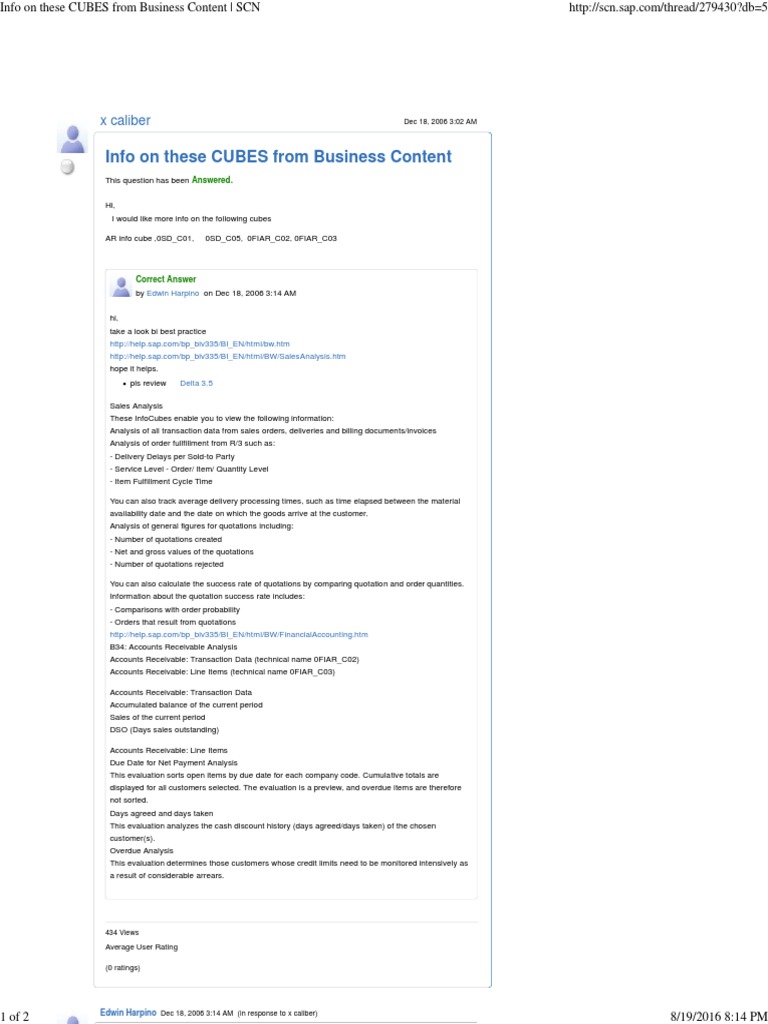Click the 'in response to x caliber' link
The image size is (768, 1024).
point(277,1013)
